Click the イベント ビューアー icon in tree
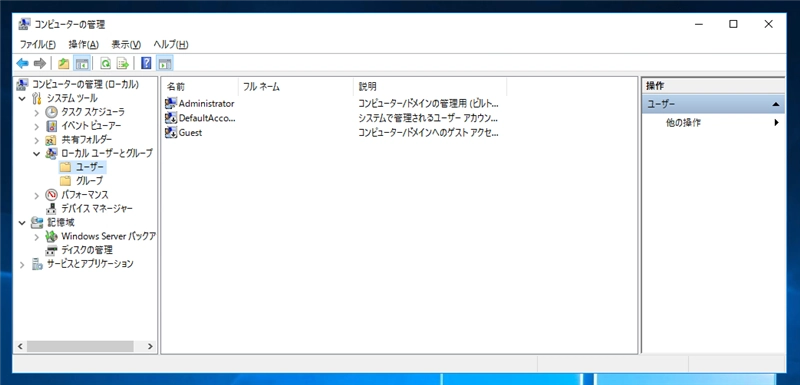Screen dimensions: 800x385 (52, 125)
